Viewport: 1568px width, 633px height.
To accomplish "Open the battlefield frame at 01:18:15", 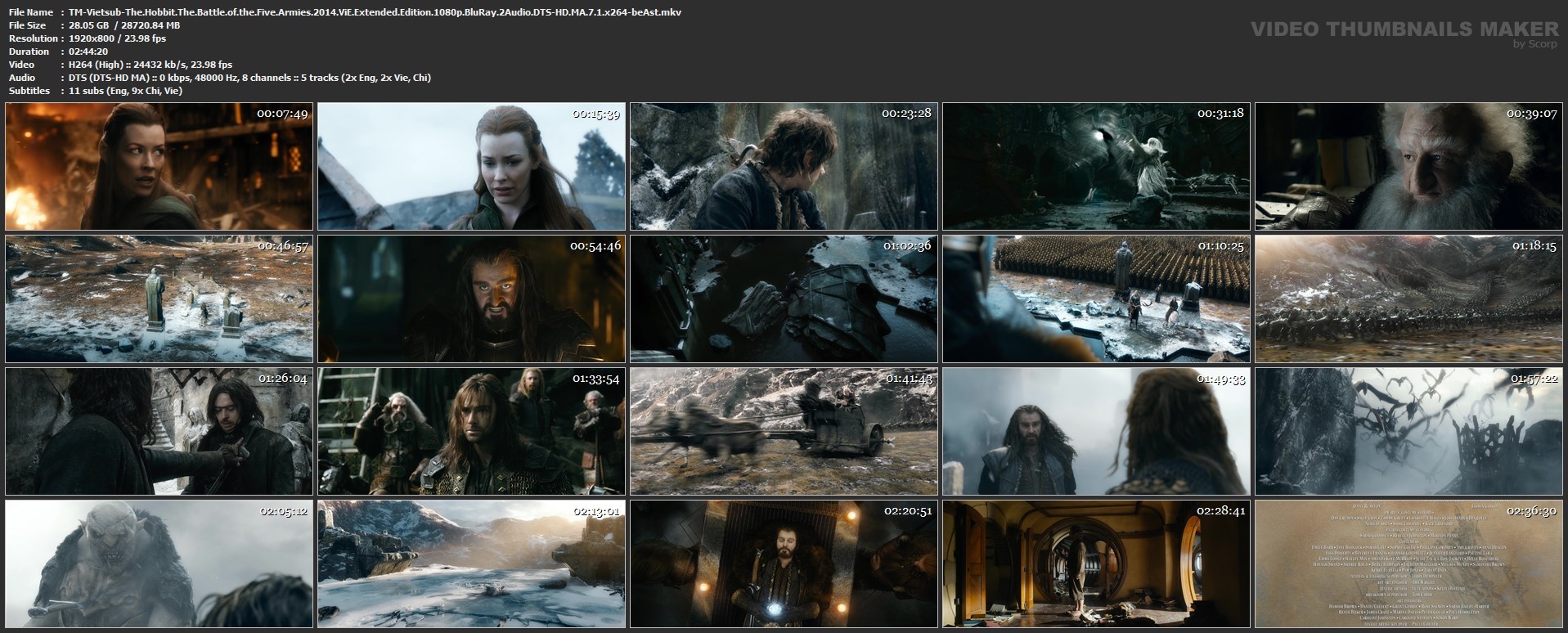I will (x=1409, y=299).
